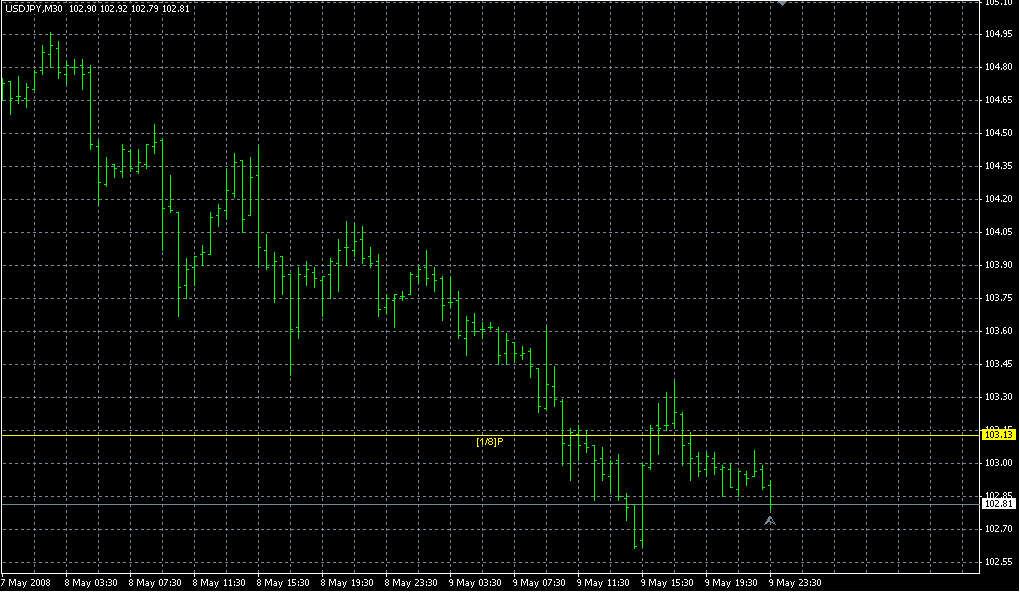Click the 104.80 price axis label
The height and width of the screenshot is (592, 1020).
click(999, 67)
